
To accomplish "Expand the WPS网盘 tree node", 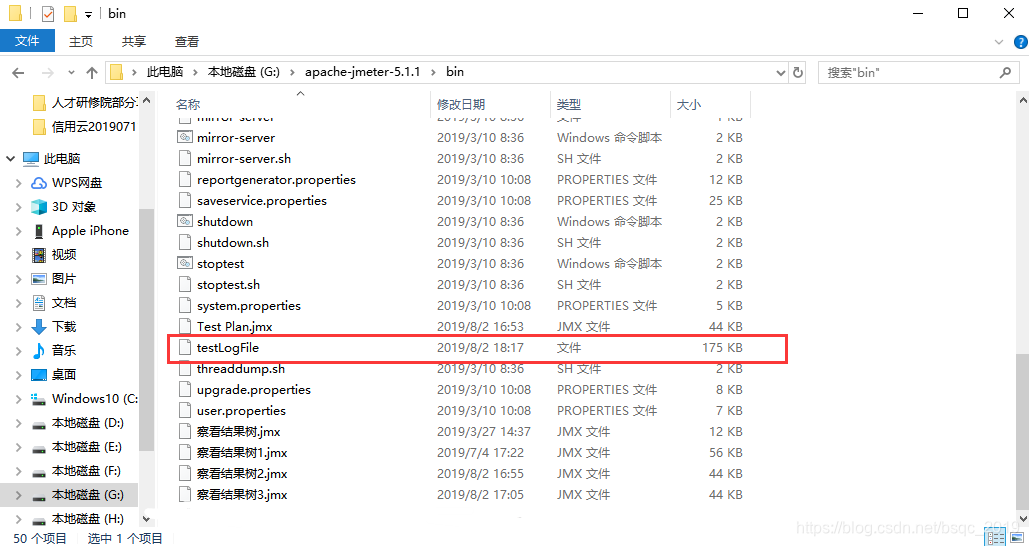I will [19, 182].
